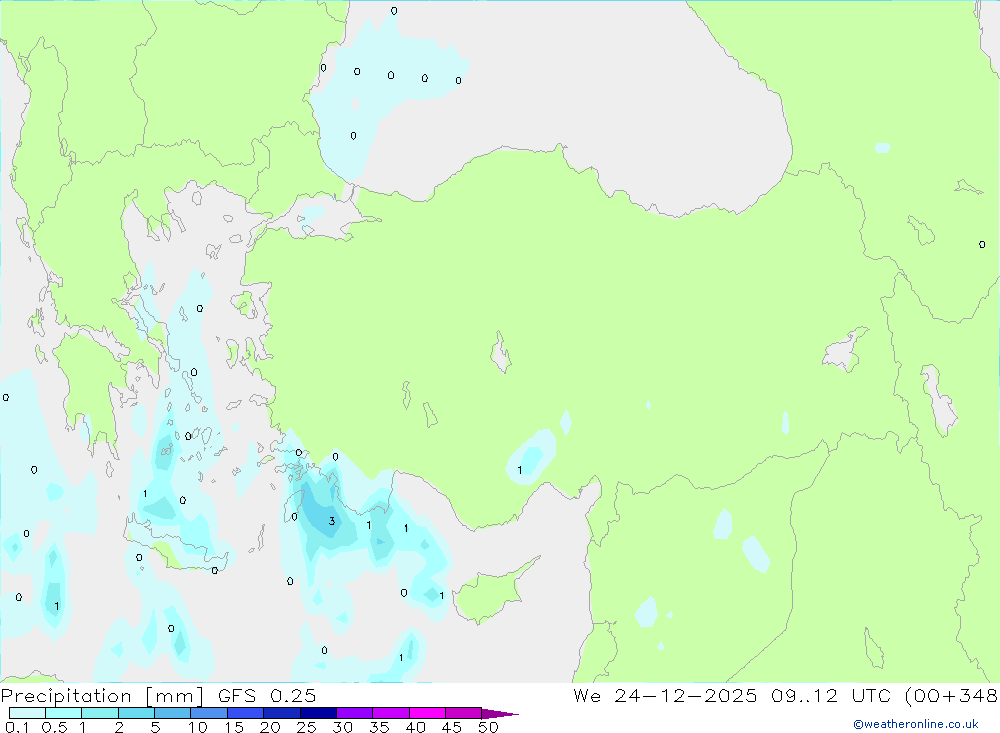Choose the 25–30 mm navy legend box
The height and width of the screenshot is (733, 1000).
tap(318, 713)
